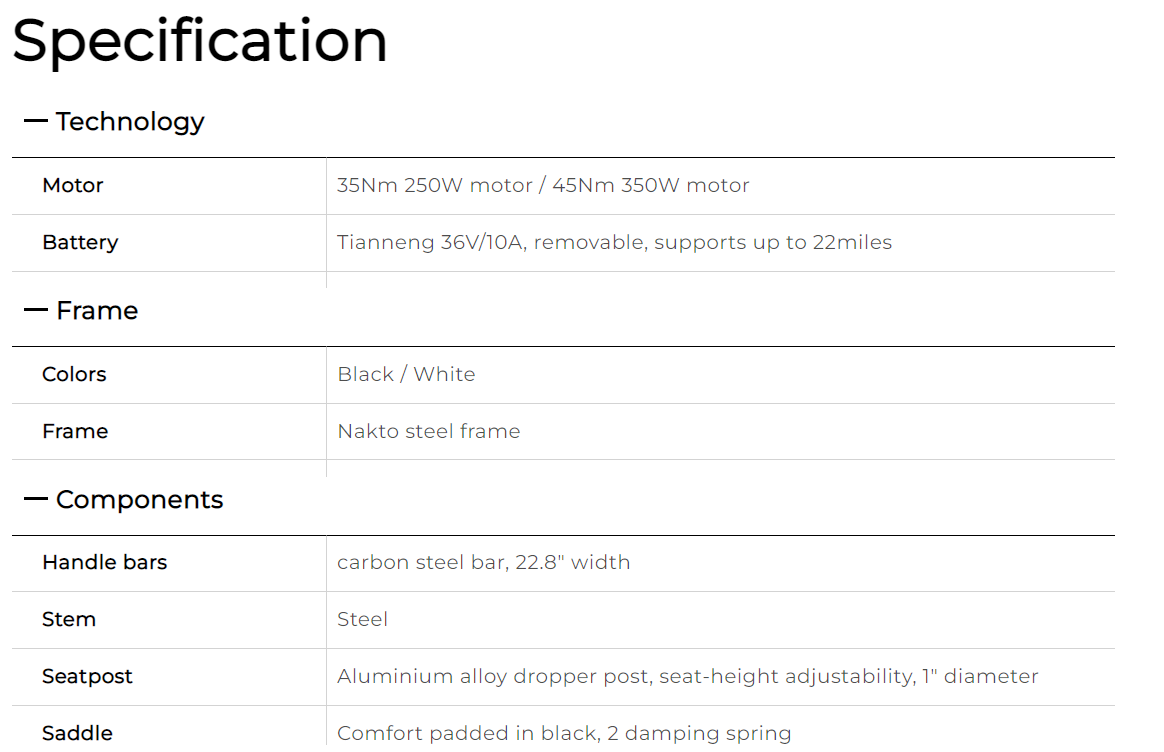The height and width of the screenshot is (752, 1164).
Task: Click the carbon steel bar handlebar value
Action: (x=483, y=562)
